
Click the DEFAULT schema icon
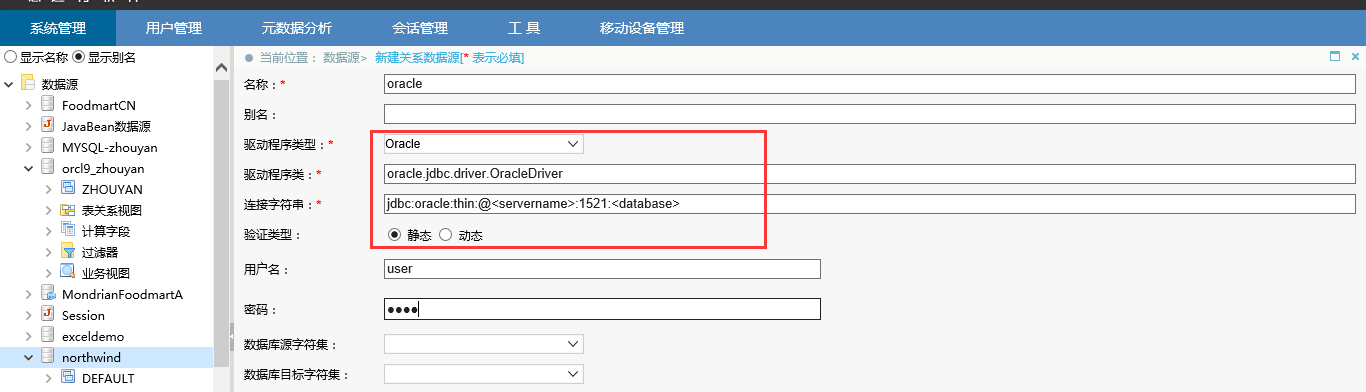point(67,378)
